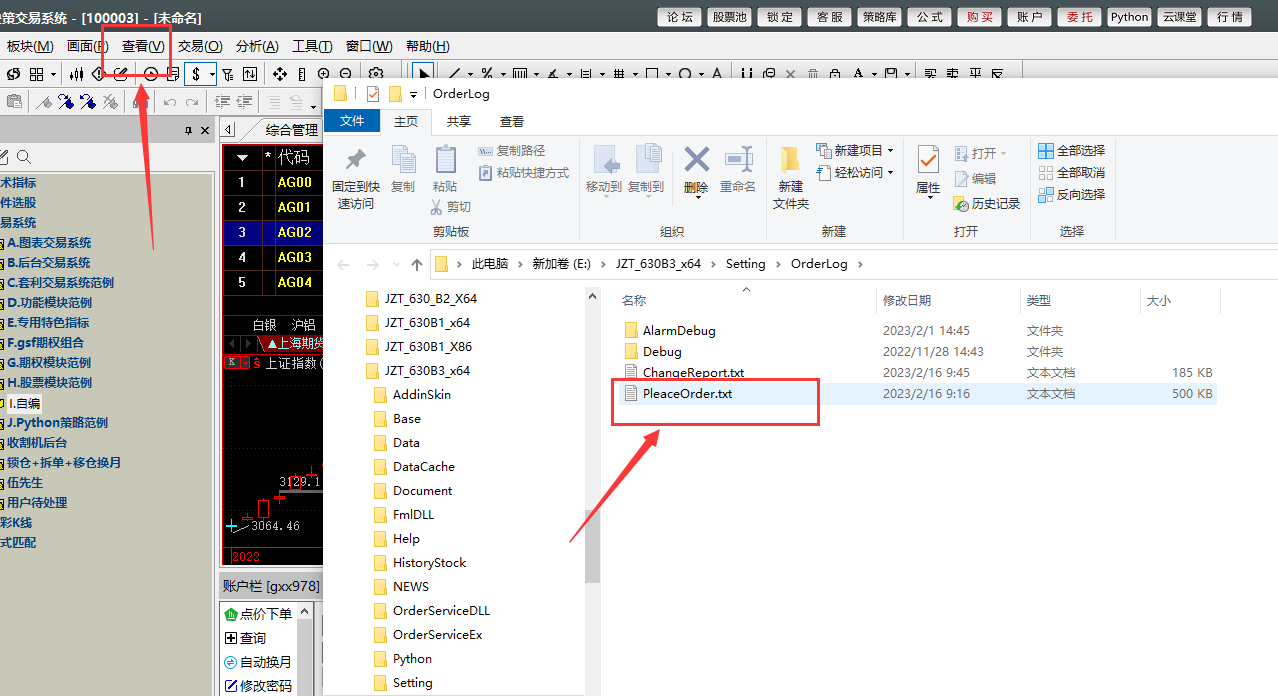This screenshot has height=696, width=1278.
Task: Select JZT_630B1_x64 in the folder tree
Action: pyautogui.click(x=427, y=322)
